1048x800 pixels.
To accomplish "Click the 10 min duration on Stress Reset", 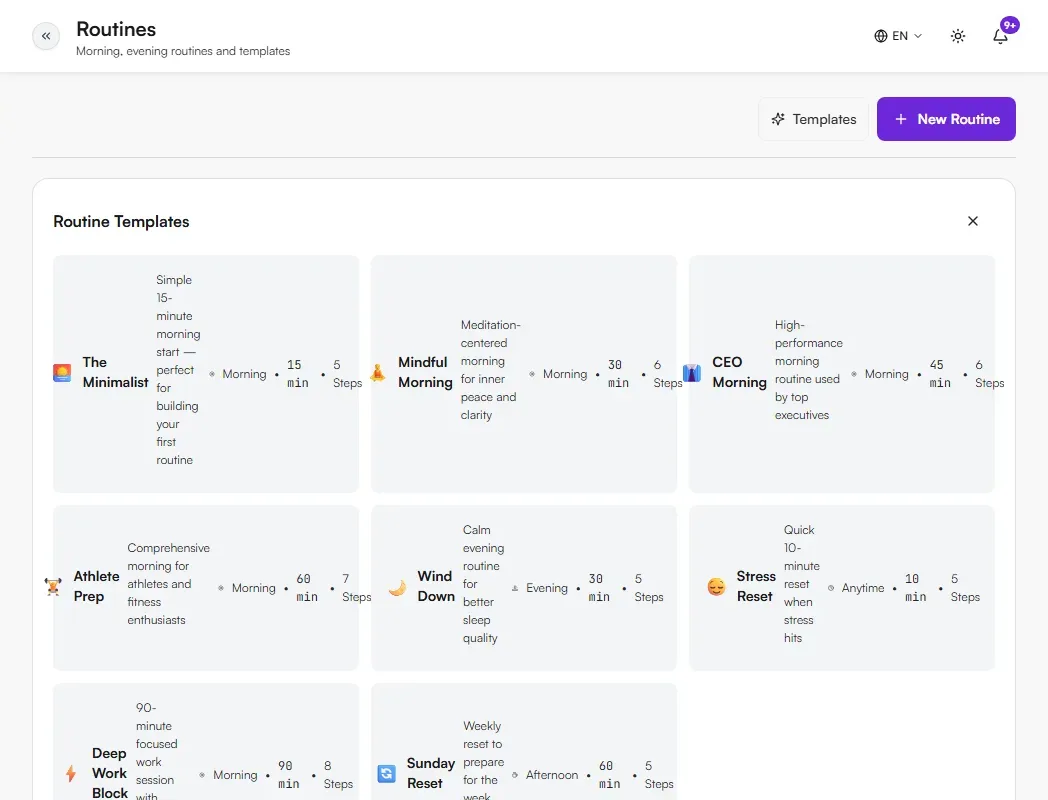I will point(916,587).
